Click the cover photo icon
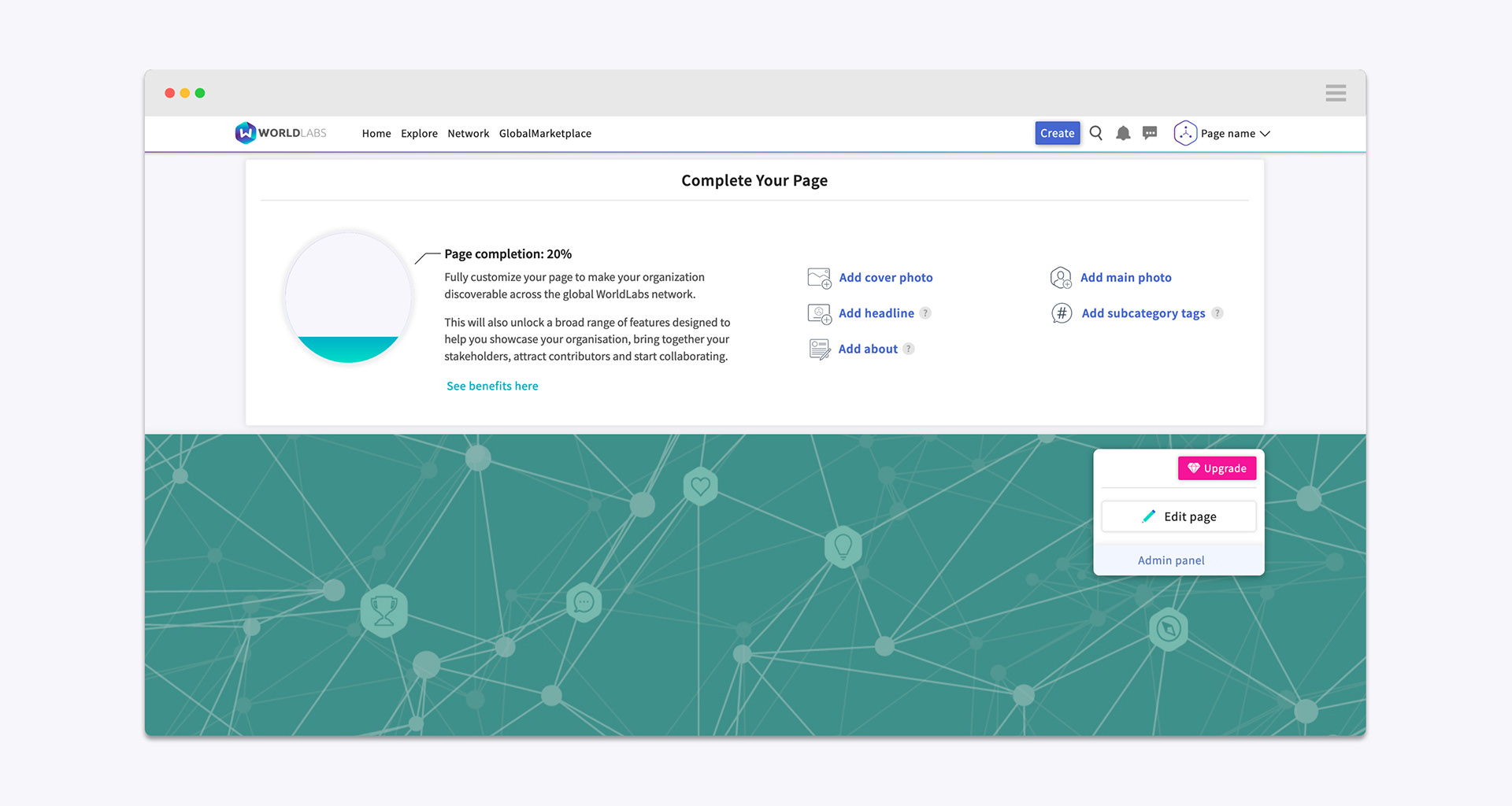The width and height of the screenshot is (1512, 806). click(820, 278)
